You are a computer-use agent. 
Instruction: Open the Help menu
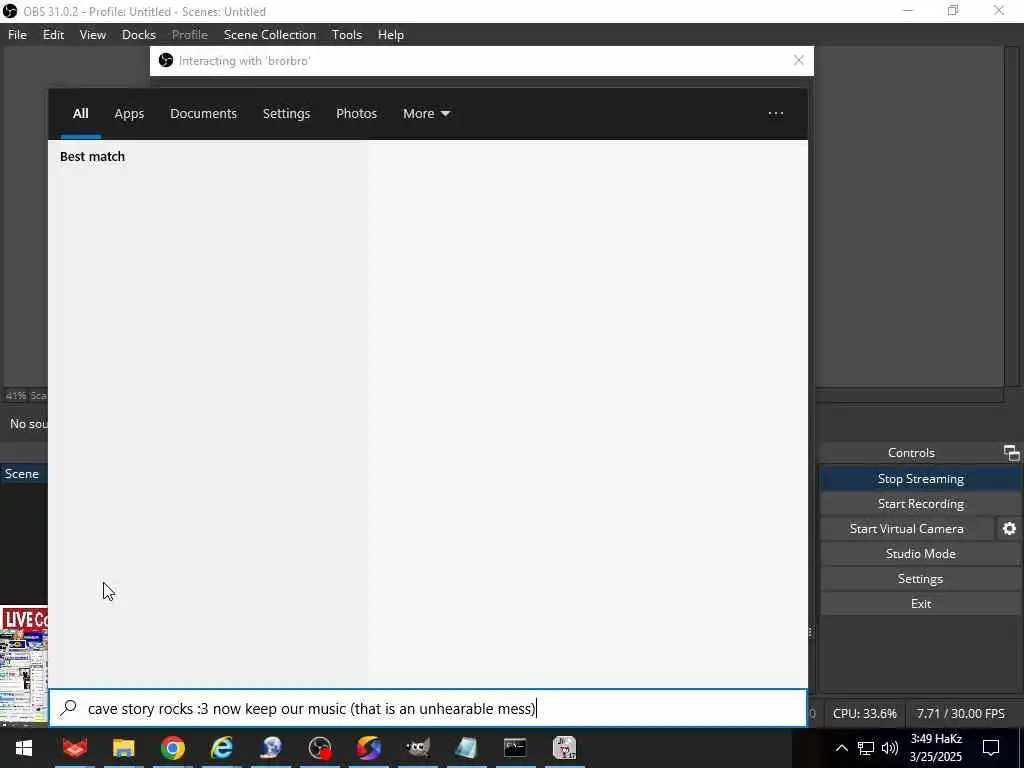[x=391, y=35]
